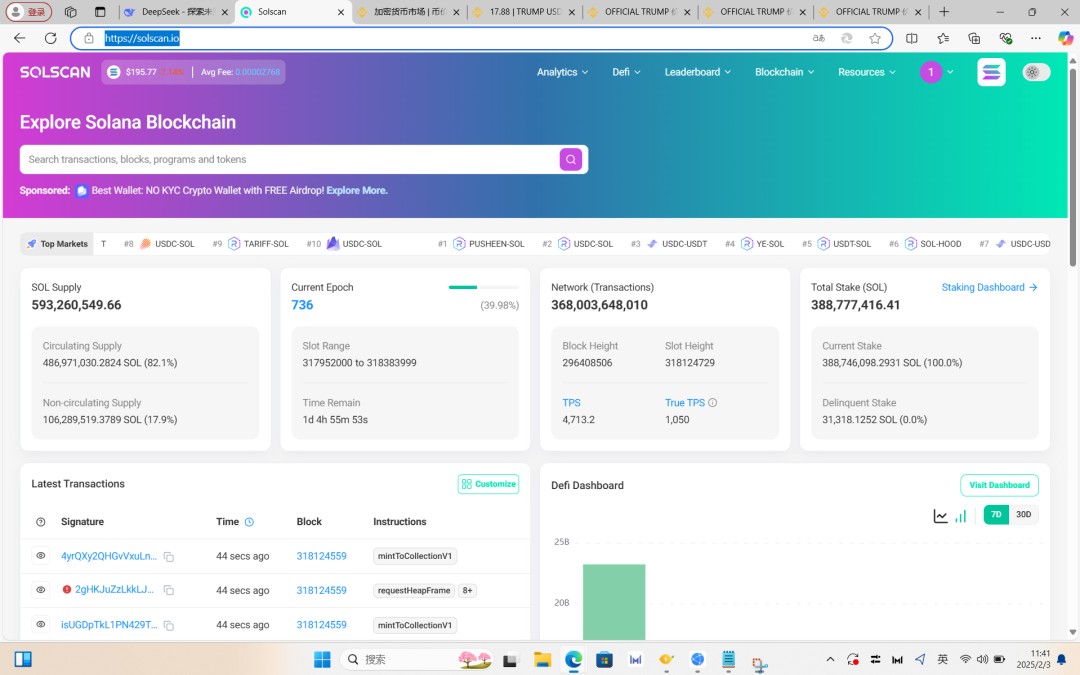Open File Explorer from taskbar
The image size is (1080, 675).
[542, 660]
